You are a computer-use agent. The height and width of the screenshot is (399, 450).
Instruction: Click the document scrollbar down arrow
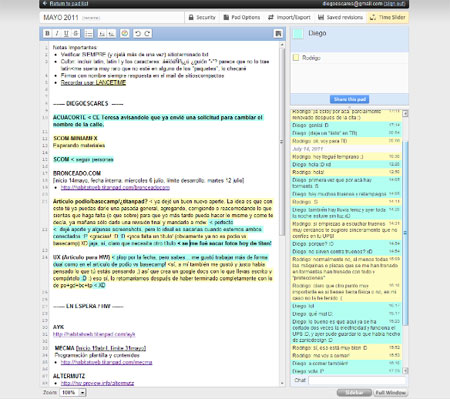(x=282, y=383)
